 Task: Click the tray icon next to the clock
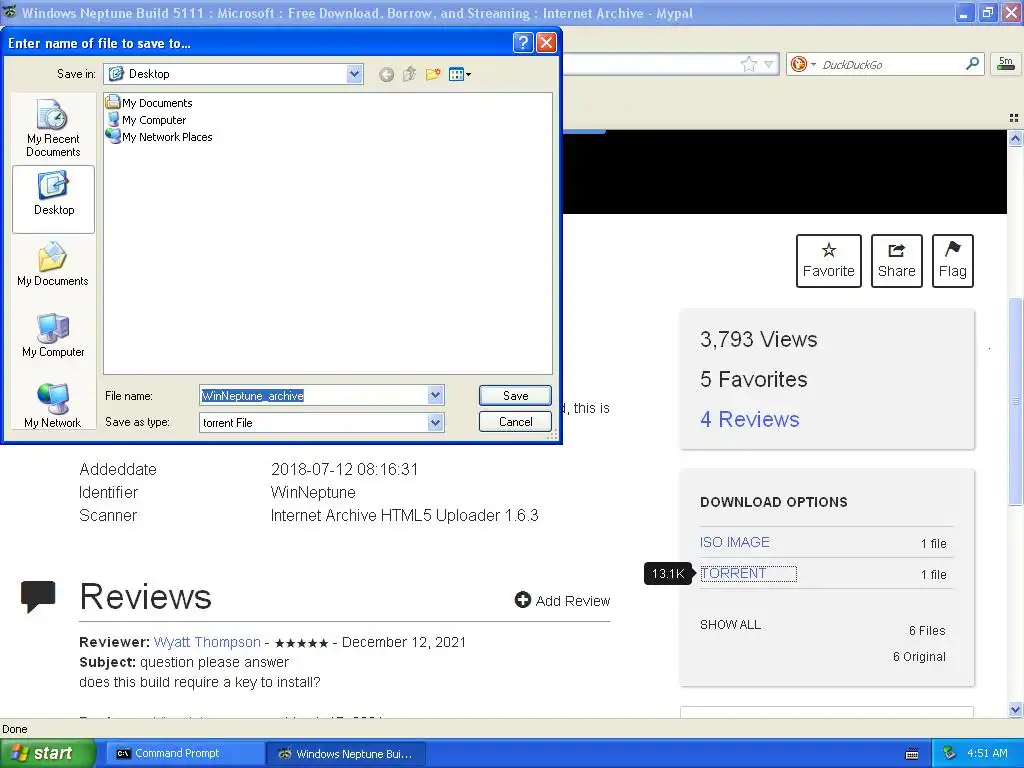(950, 753)
